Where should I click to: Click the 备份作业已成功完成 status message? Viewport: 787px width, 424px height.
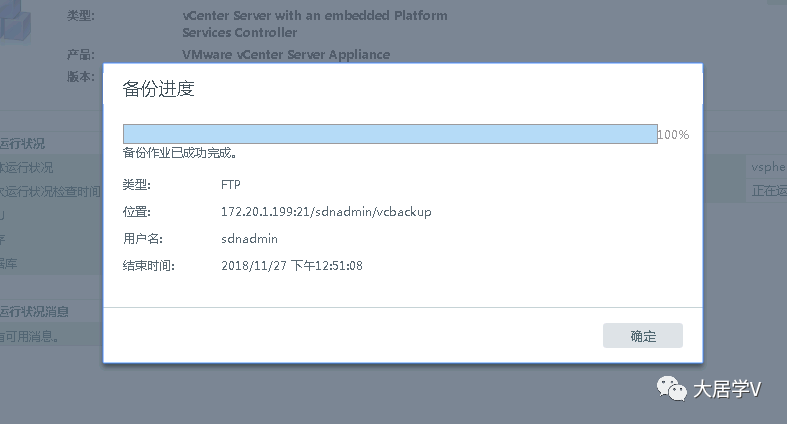[179, 153]
